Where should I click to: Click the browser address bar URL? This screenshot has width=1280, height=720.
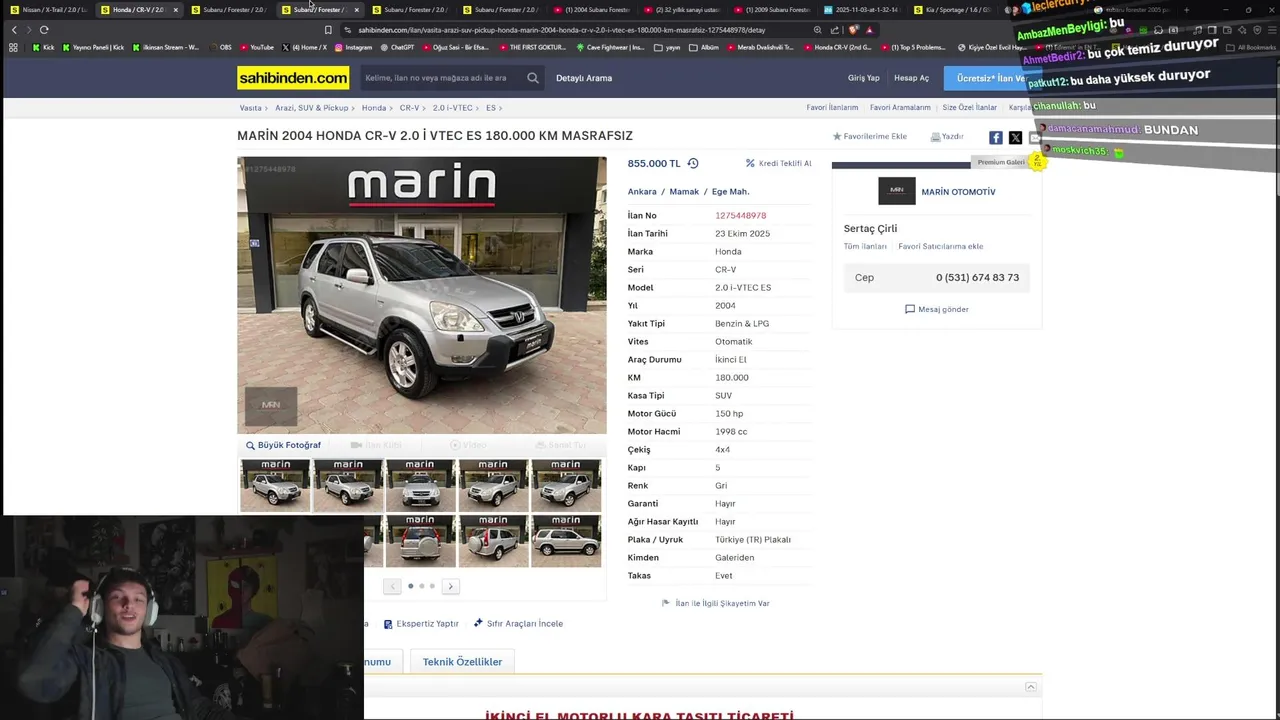click(x=561, y=30)
